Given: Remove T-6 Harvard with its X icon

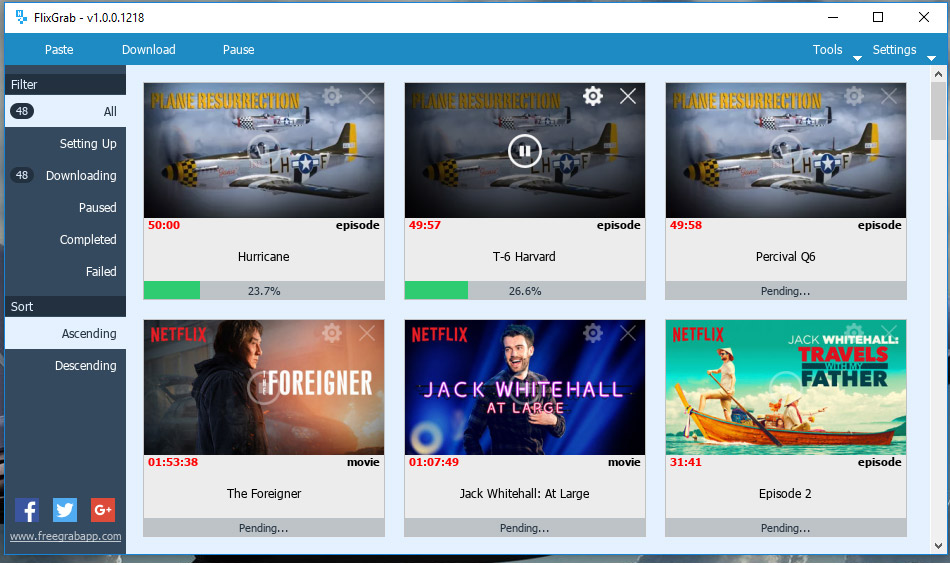Looking at the screenshot, I should click(x=628, y=96).
